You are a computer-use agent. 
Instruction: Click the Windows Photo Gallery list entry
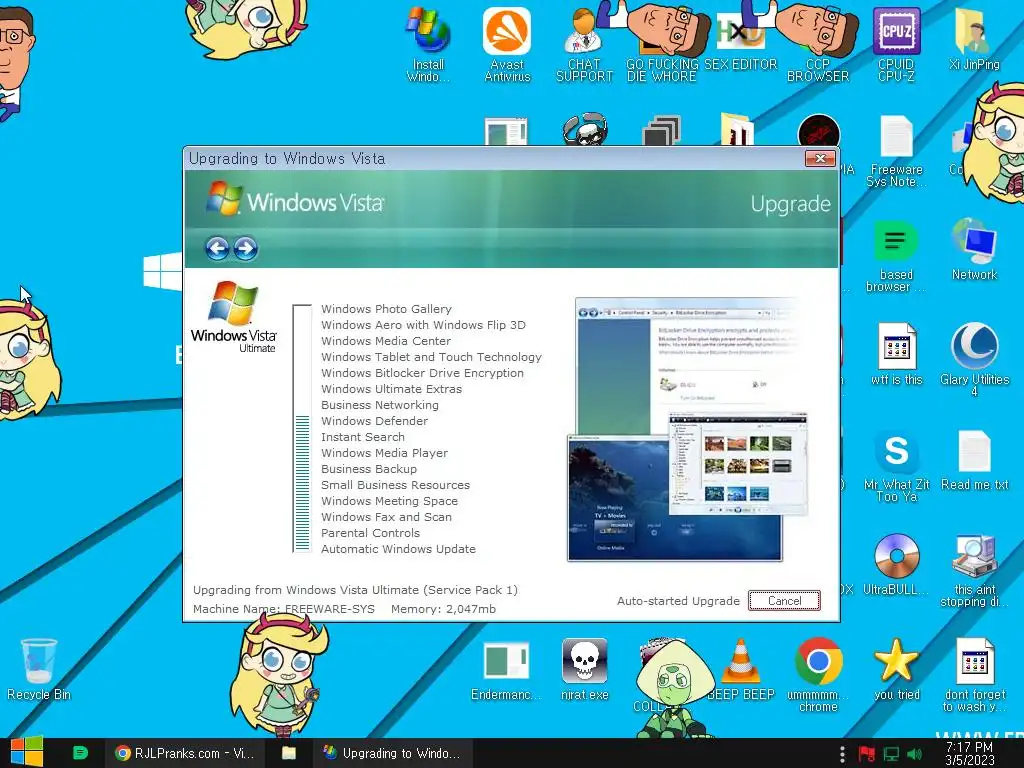pos(386,309)
